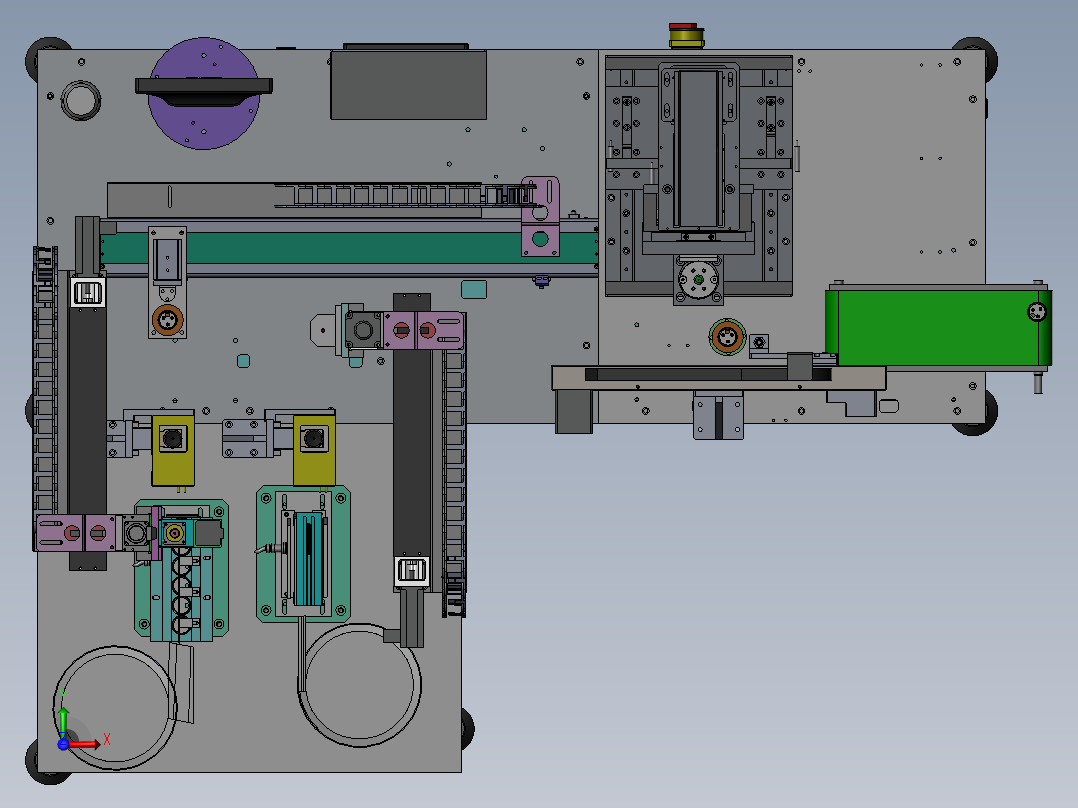Click the small teal square below the conveyor
1078x808 pixels.
[x=474, y=290]
